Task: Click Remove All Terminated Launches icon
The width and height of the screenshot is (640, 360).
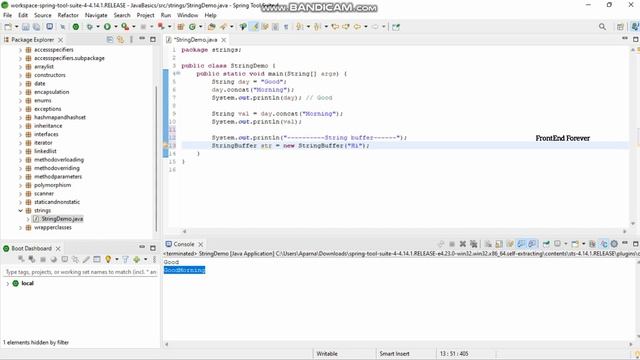Action: click(473, 244)
